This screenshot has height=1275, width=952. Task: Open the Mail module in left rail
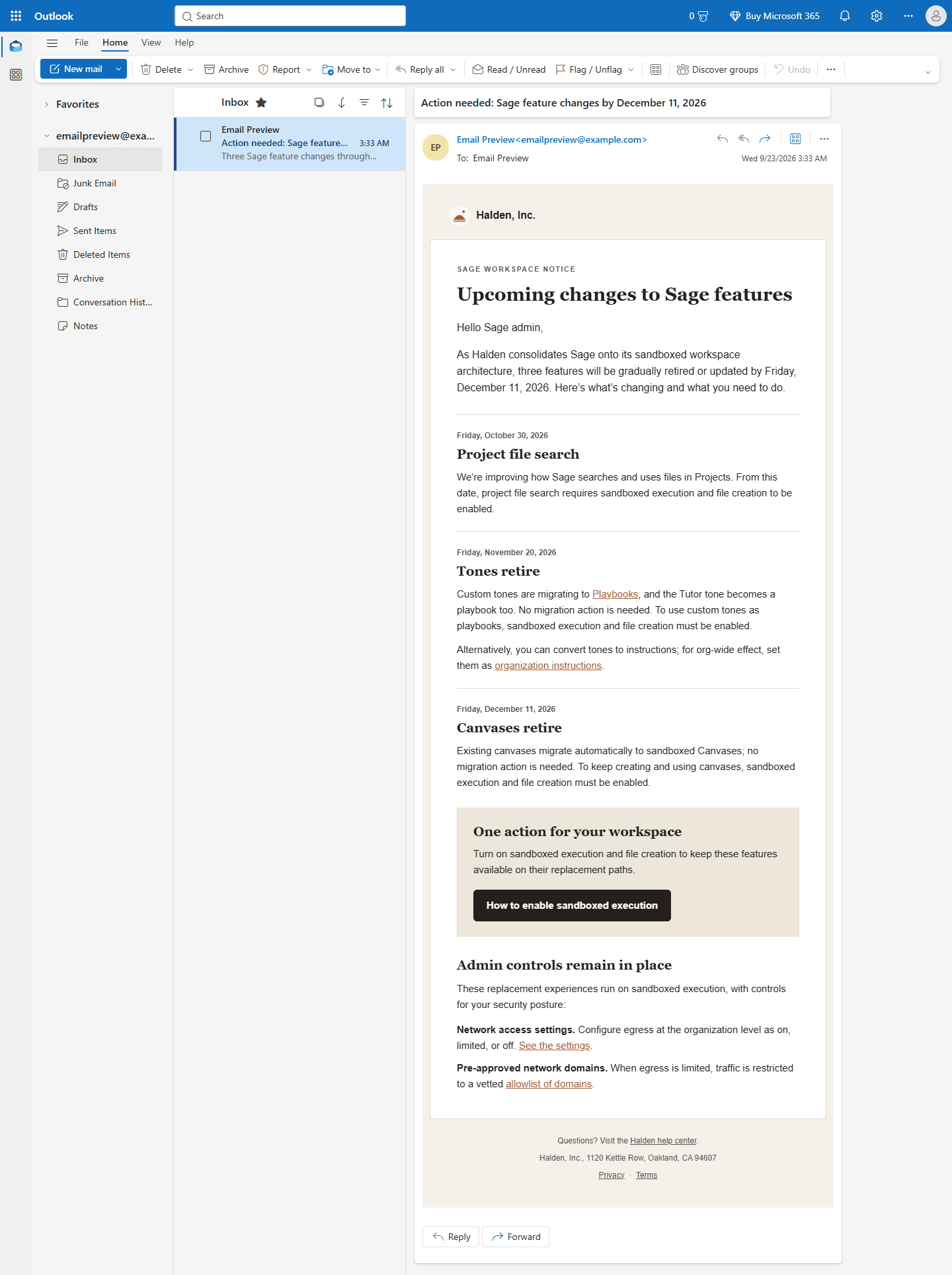16,46
